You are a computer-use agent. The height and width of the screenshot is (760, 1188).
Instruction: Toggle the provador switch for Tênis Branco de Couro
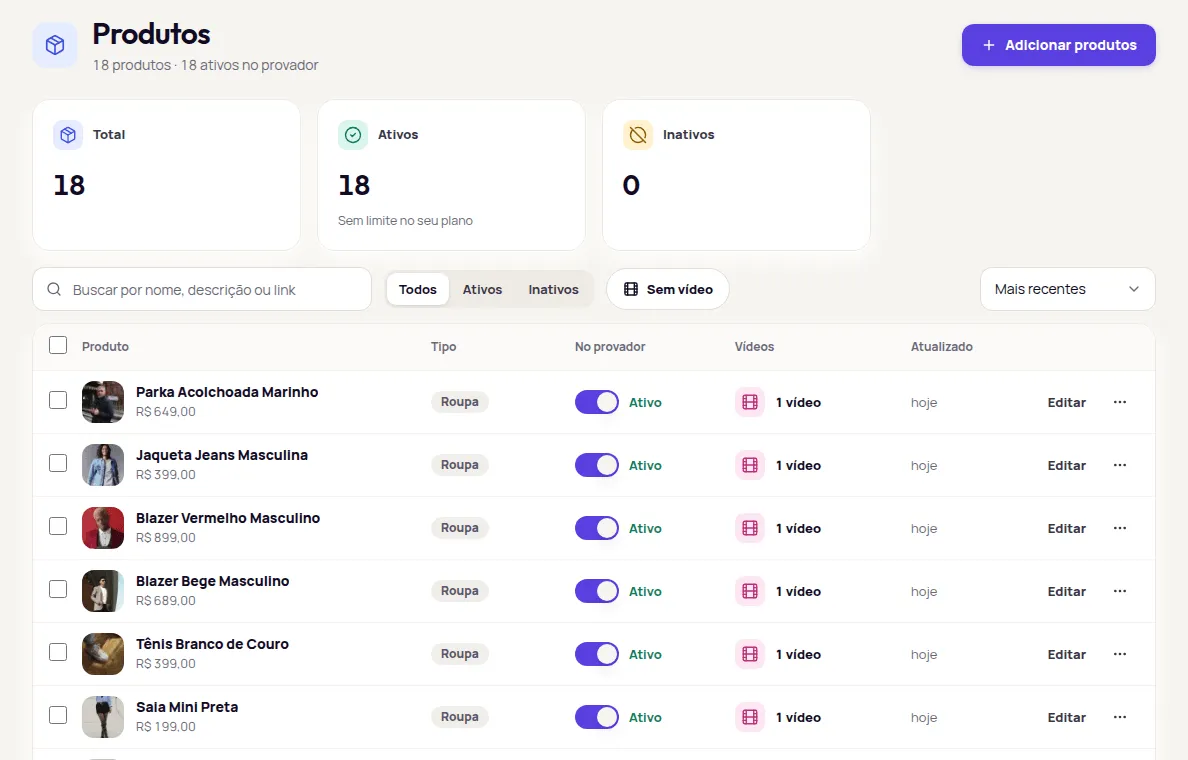(x=597, y=654)
